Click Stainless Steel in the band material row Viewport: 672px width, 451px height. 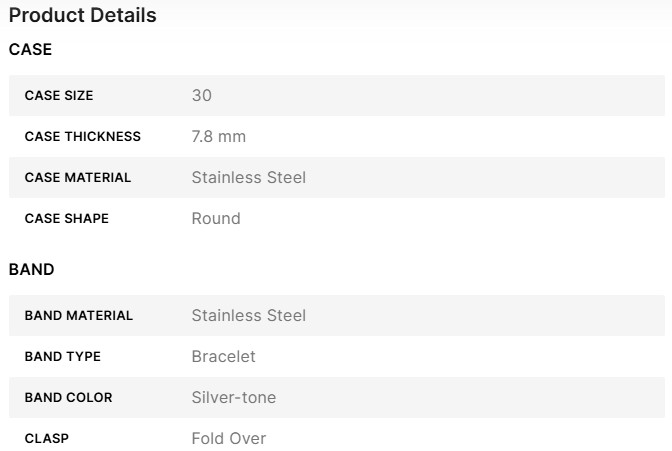248,316
